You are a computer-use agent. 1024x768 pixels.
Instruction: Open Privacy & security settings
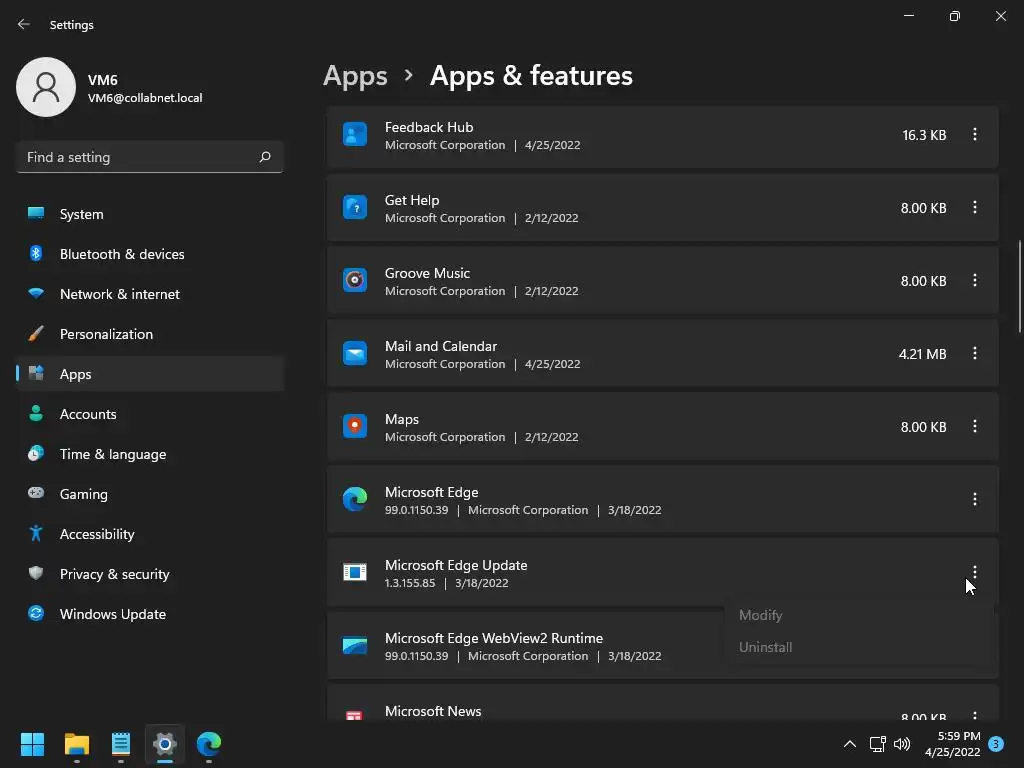(114, 574)
